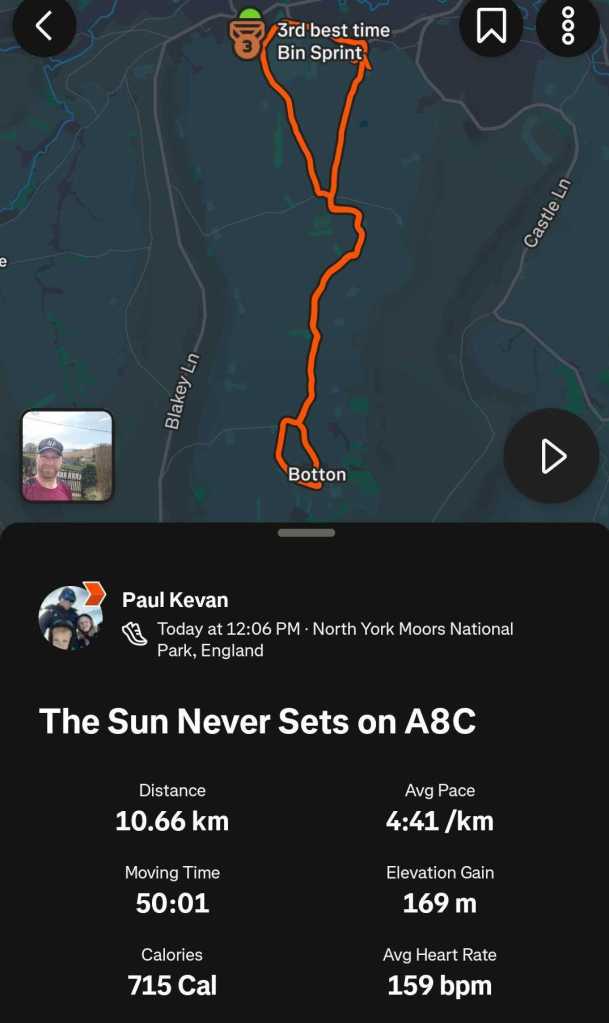Tap the back arrow button
Viewport: 609px width, 1023px height.
[44, 26]
